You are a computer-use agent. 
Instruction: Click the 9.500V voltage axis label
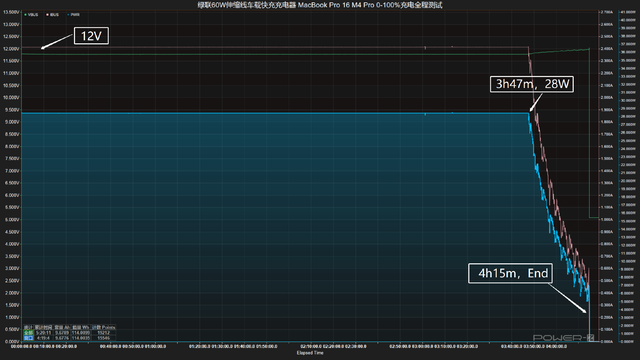(x=11, y=110)
